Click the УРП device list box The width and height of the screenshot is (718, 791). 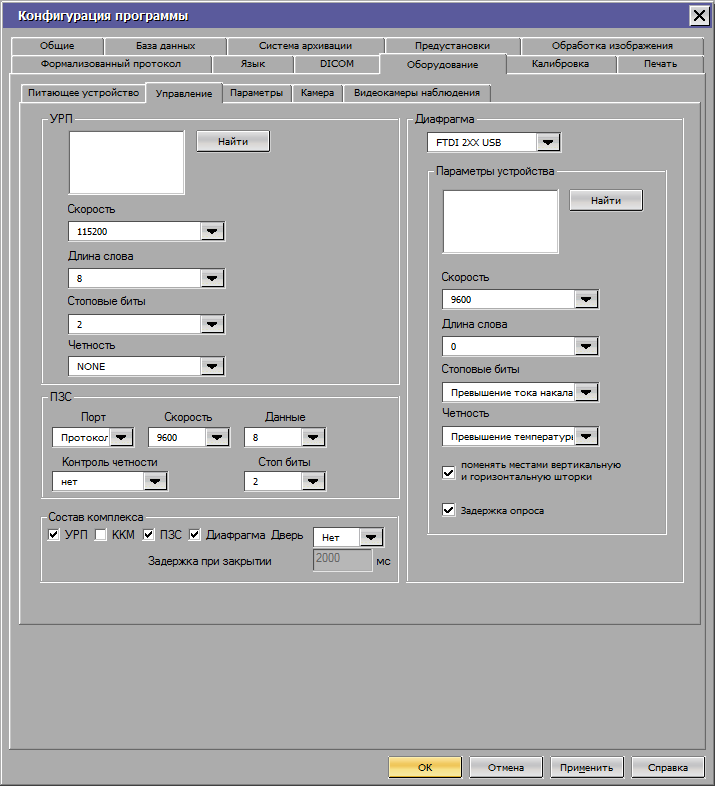click(x=127, y=162)
